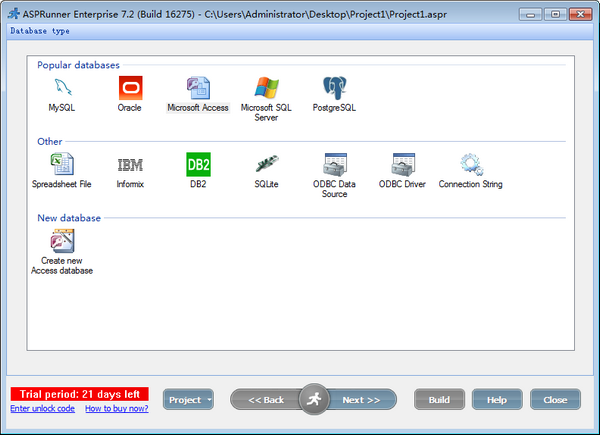Select the SQLite database icon
This screenshot has height=435, width=600.
[266, 165]
